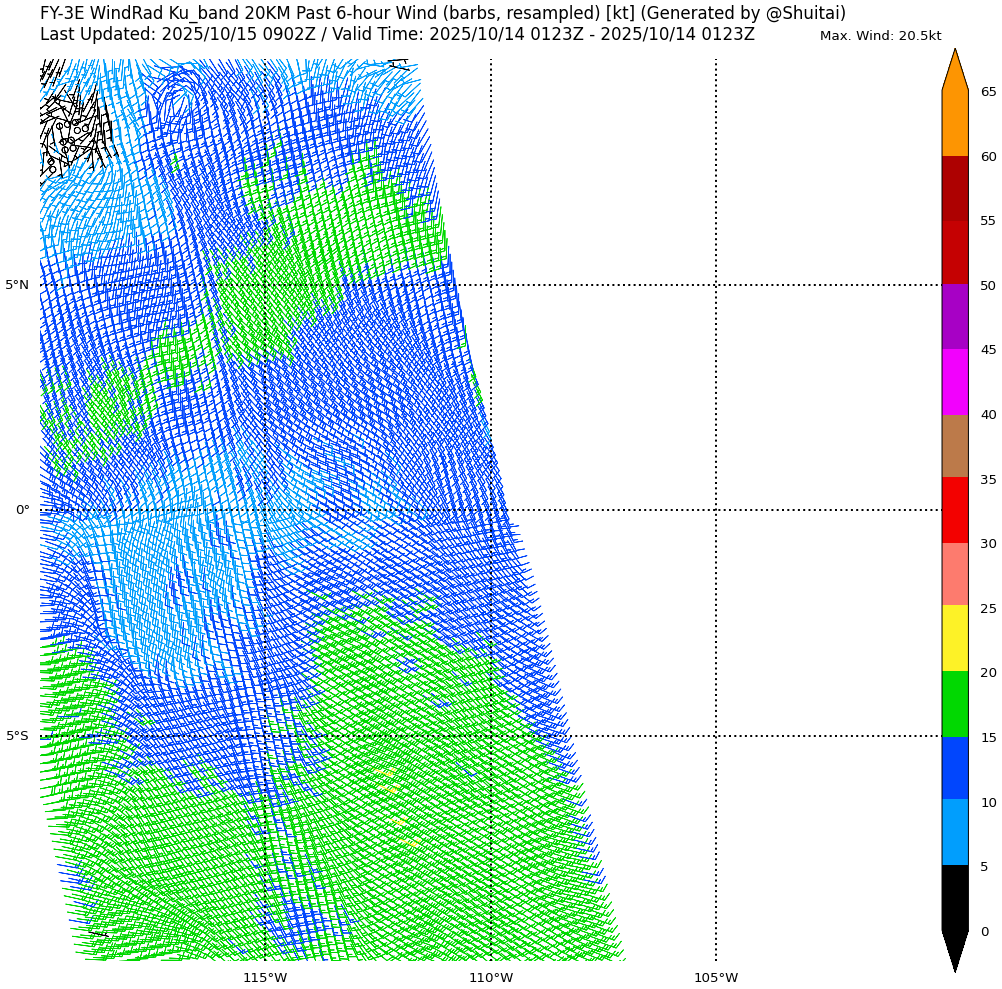Click the purple 45–50 kt colorbar band

click(954, 316)
